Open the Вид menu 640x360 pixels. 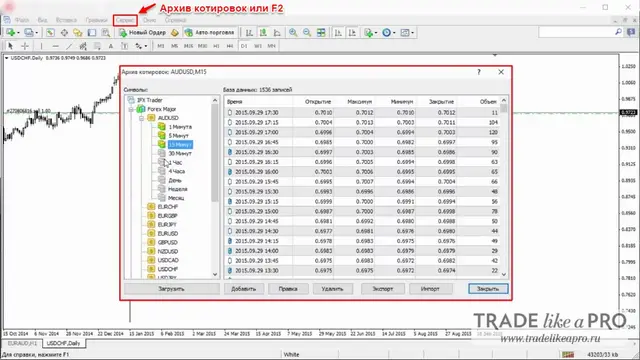(42, 20)
